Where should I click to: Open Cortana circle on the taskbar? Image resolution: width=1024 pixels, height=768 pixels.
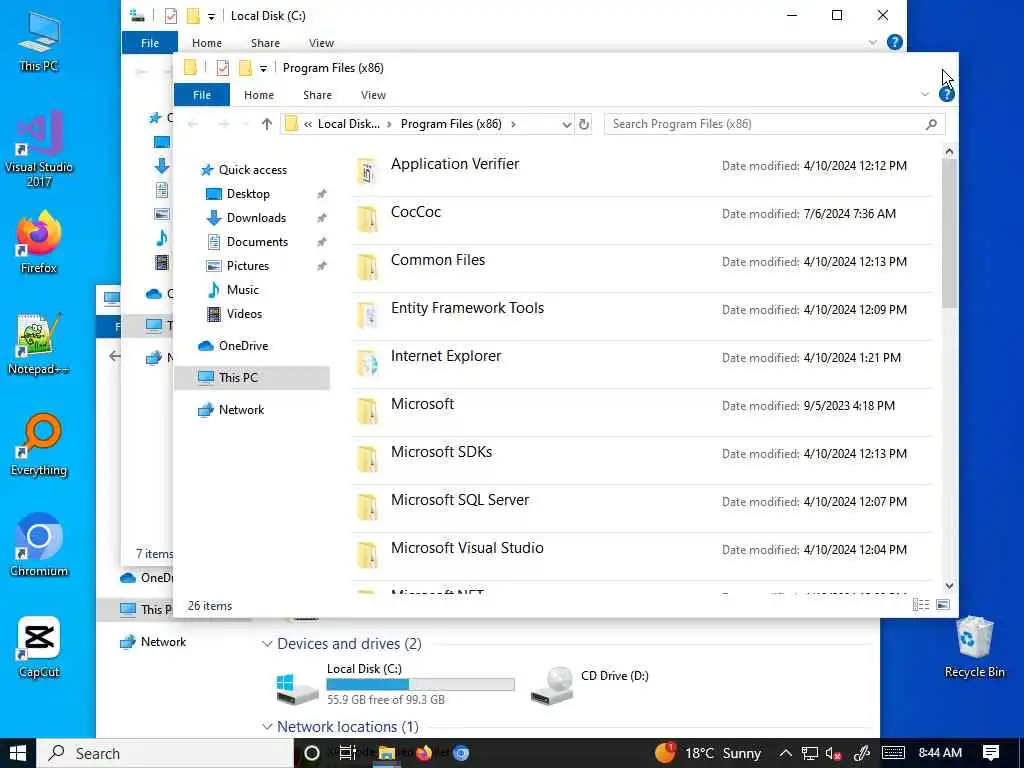click(312, 753)
